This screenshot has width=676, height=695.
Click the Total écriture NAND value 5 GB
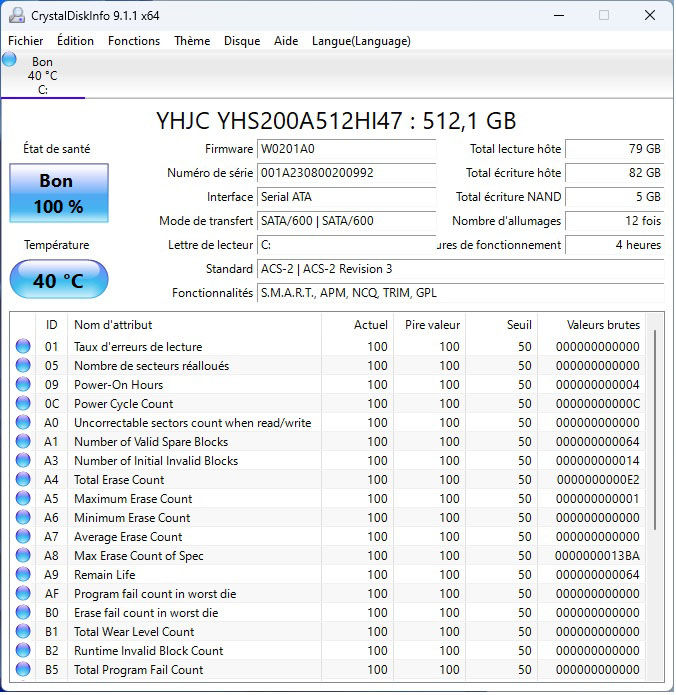point(615,197)
